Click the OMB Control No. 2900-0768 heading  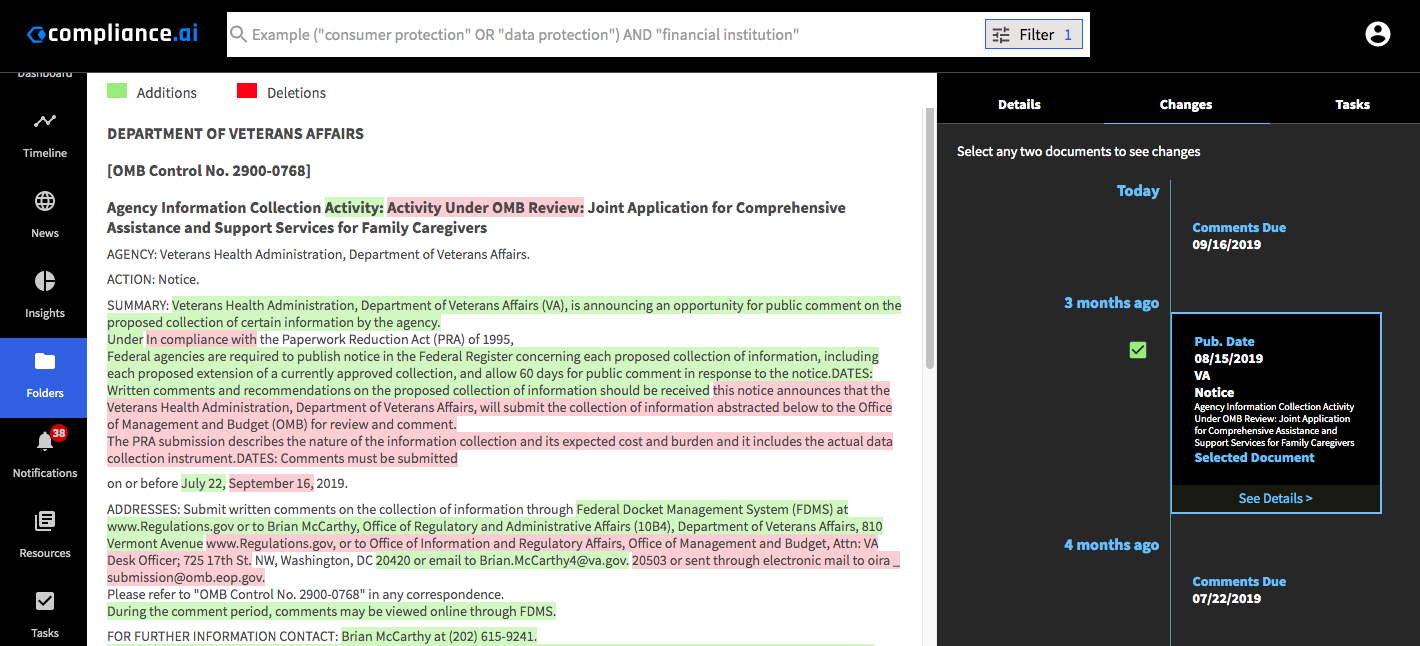coord(209,171)
